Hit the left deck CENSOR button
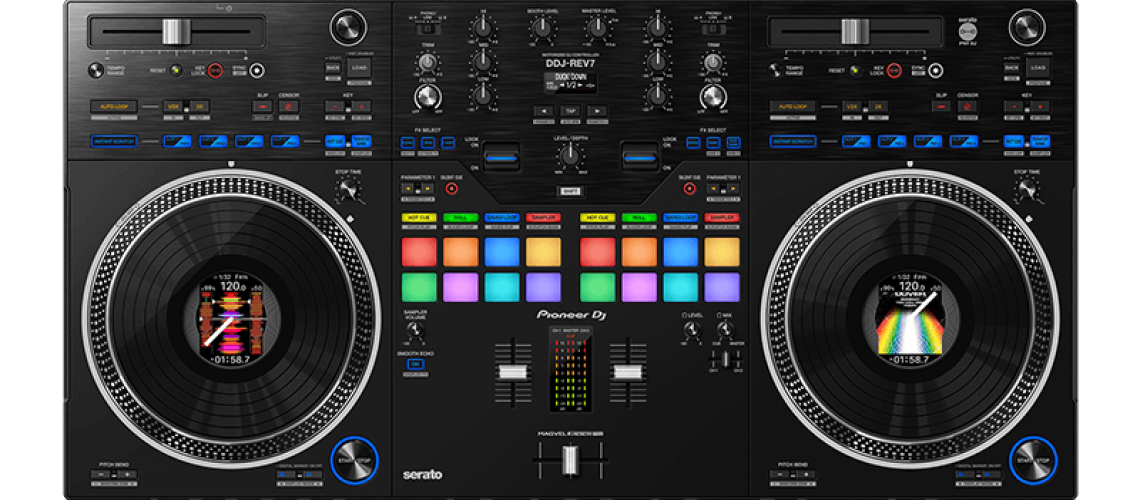Viewport: 1140px width, 500px height. [x=289, y=106]
